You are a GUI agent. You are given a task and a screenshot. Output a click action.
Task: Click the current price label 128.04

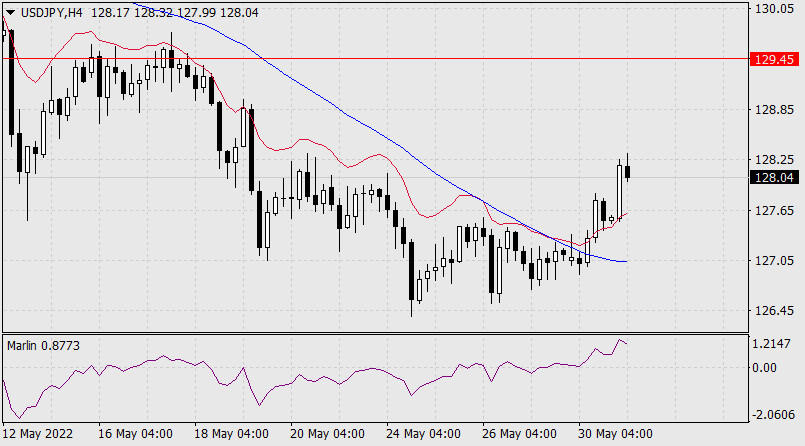[774, 178]
